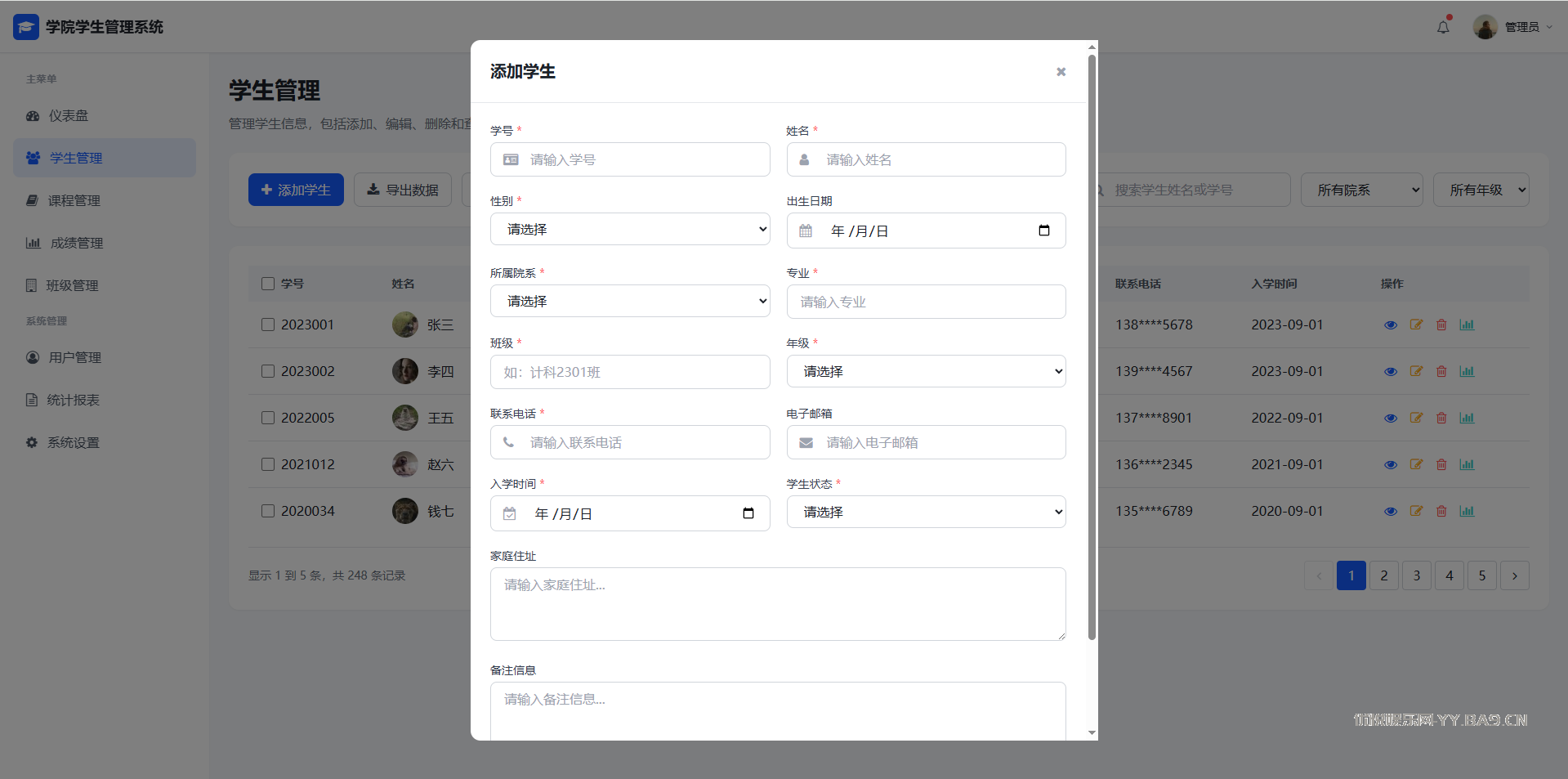This screenshot has width=1568, height=779.
Task: Open the 学生状态 dropdown
Action: (x=926, y=512)
